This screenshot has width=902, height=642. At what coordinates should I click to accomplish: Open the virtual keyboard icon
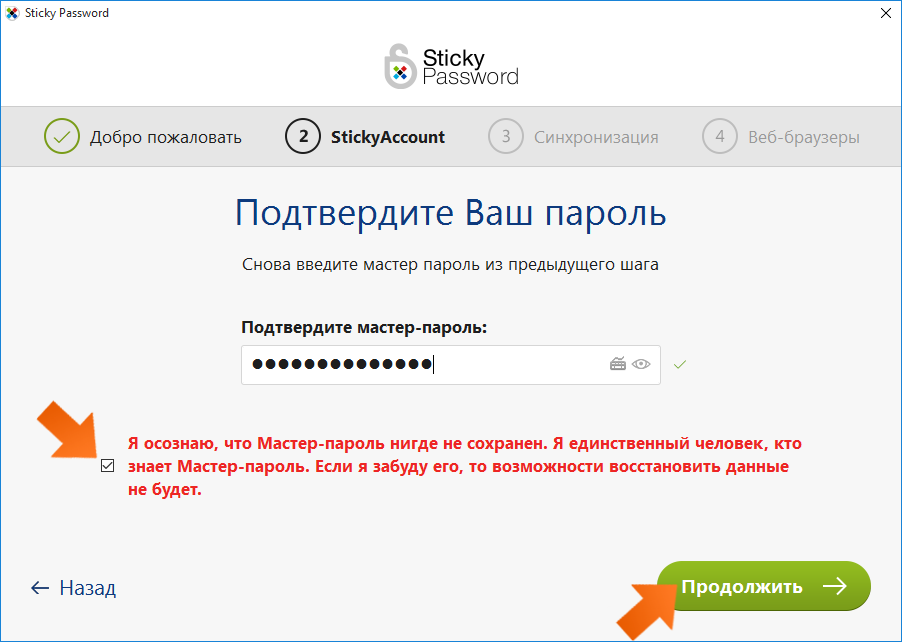click(618, 364)
